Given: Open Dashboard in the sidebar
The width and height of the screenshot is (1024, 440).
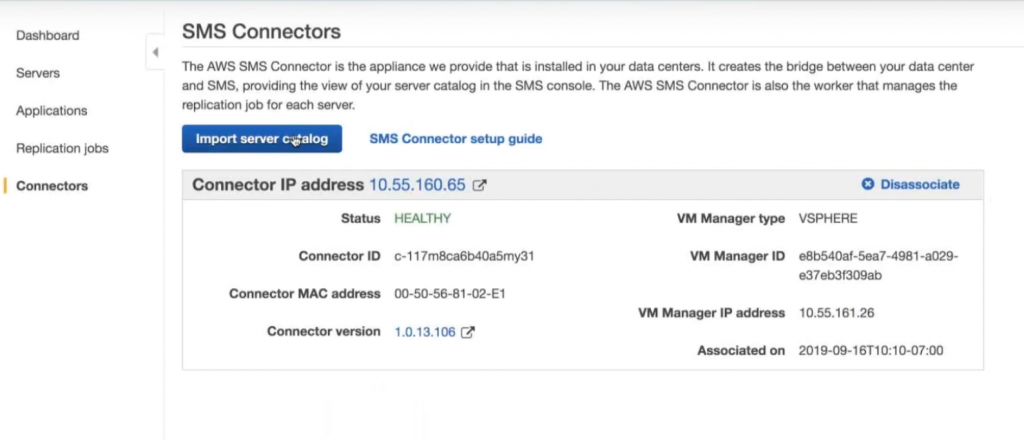Looking at the screenshot, I should (48, 35).
